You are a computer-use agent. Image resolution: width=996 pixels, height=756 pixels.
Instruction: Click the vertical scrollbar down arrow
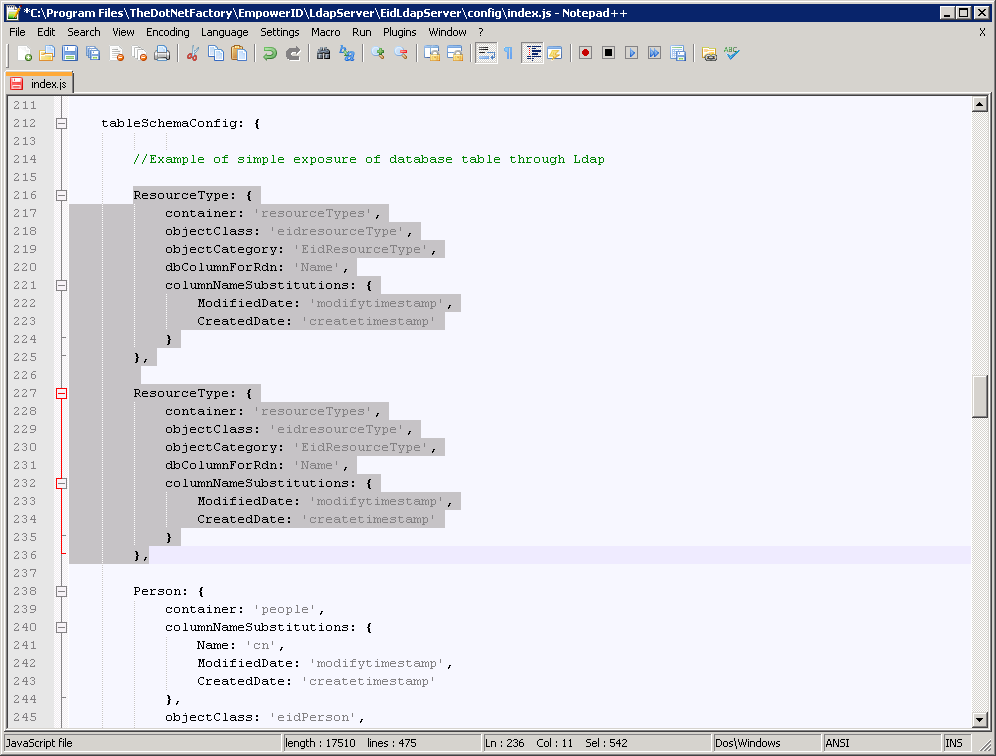point(980,719)
